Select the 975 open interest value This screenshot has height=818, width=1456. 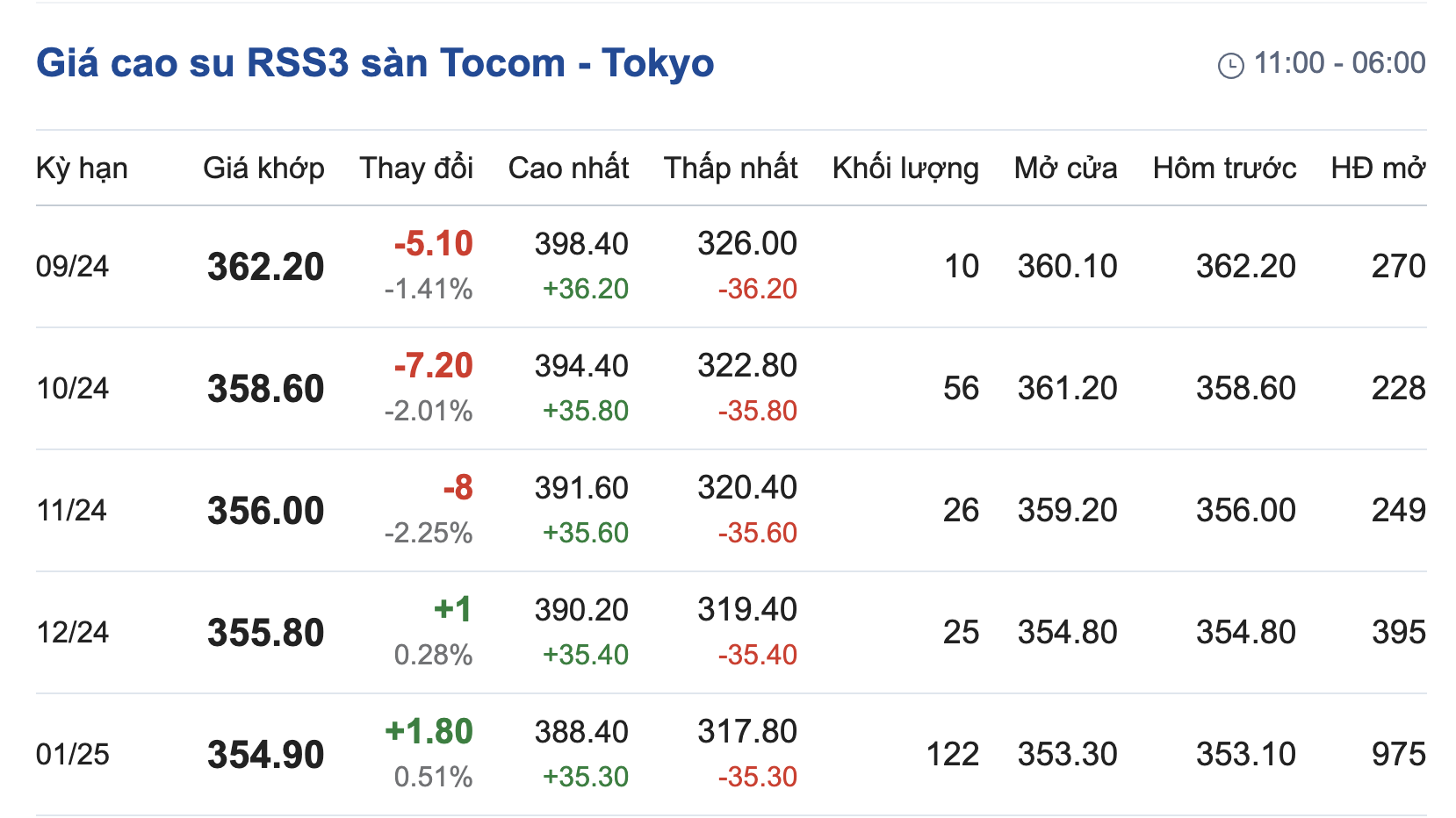(x=1398, y=755)
